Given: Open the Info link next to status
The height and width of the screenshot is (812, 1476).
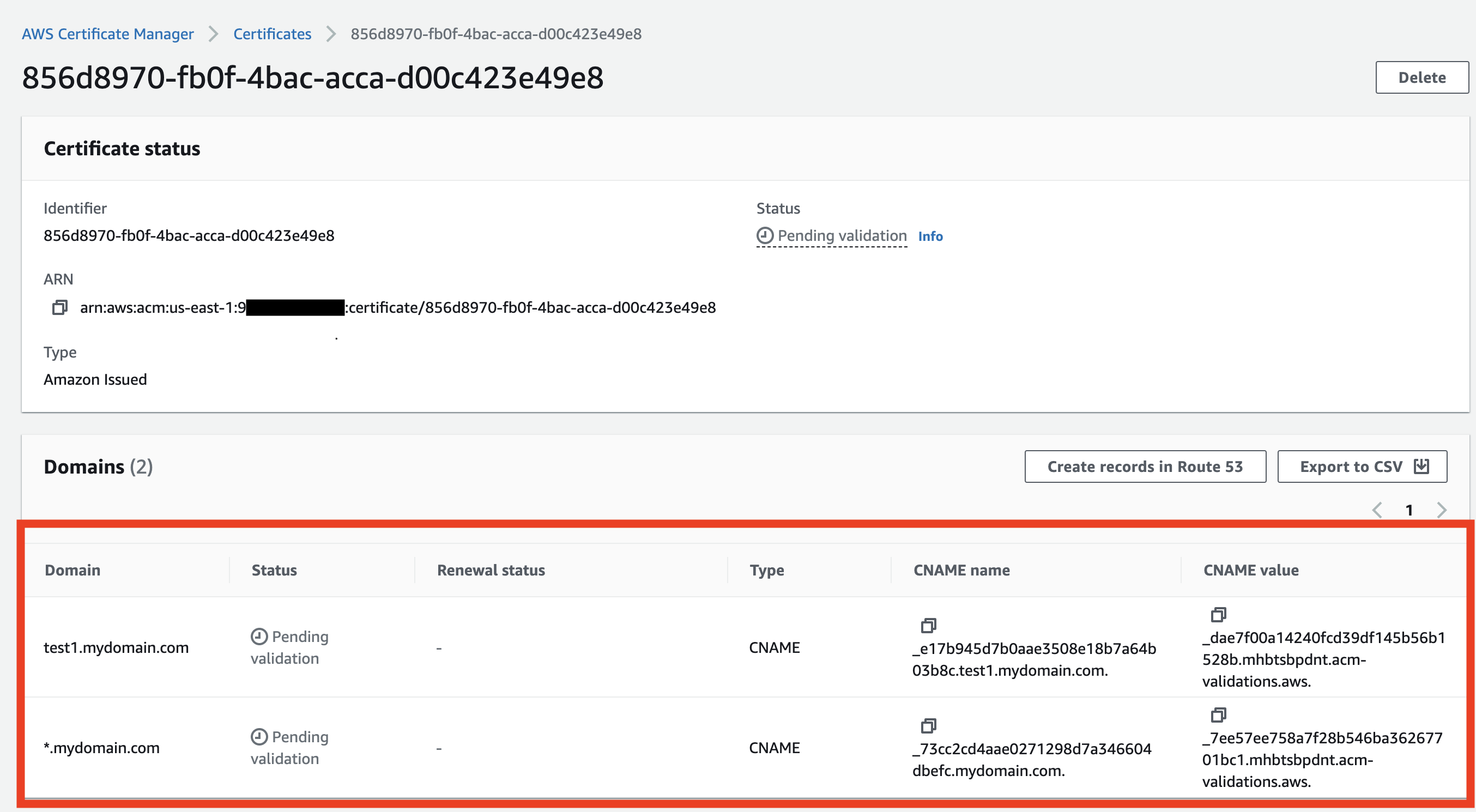Looking at the screenshot, I should pyautogui.click(x=930, y=236).
